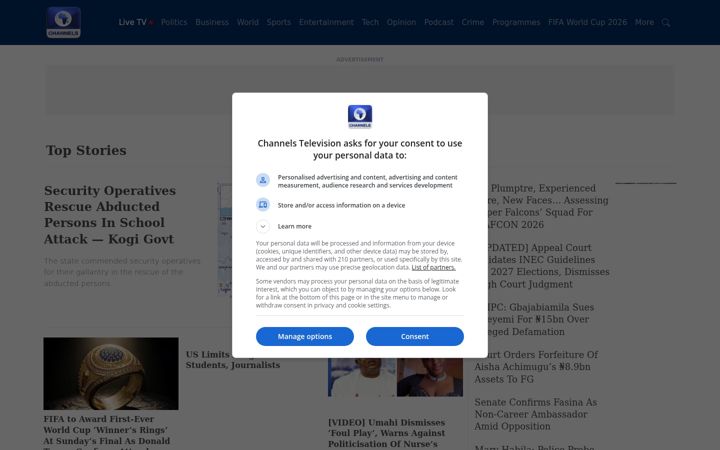
Task: Open Umahi Dismisses Foul Play video headline
Action: coord(386,433)
